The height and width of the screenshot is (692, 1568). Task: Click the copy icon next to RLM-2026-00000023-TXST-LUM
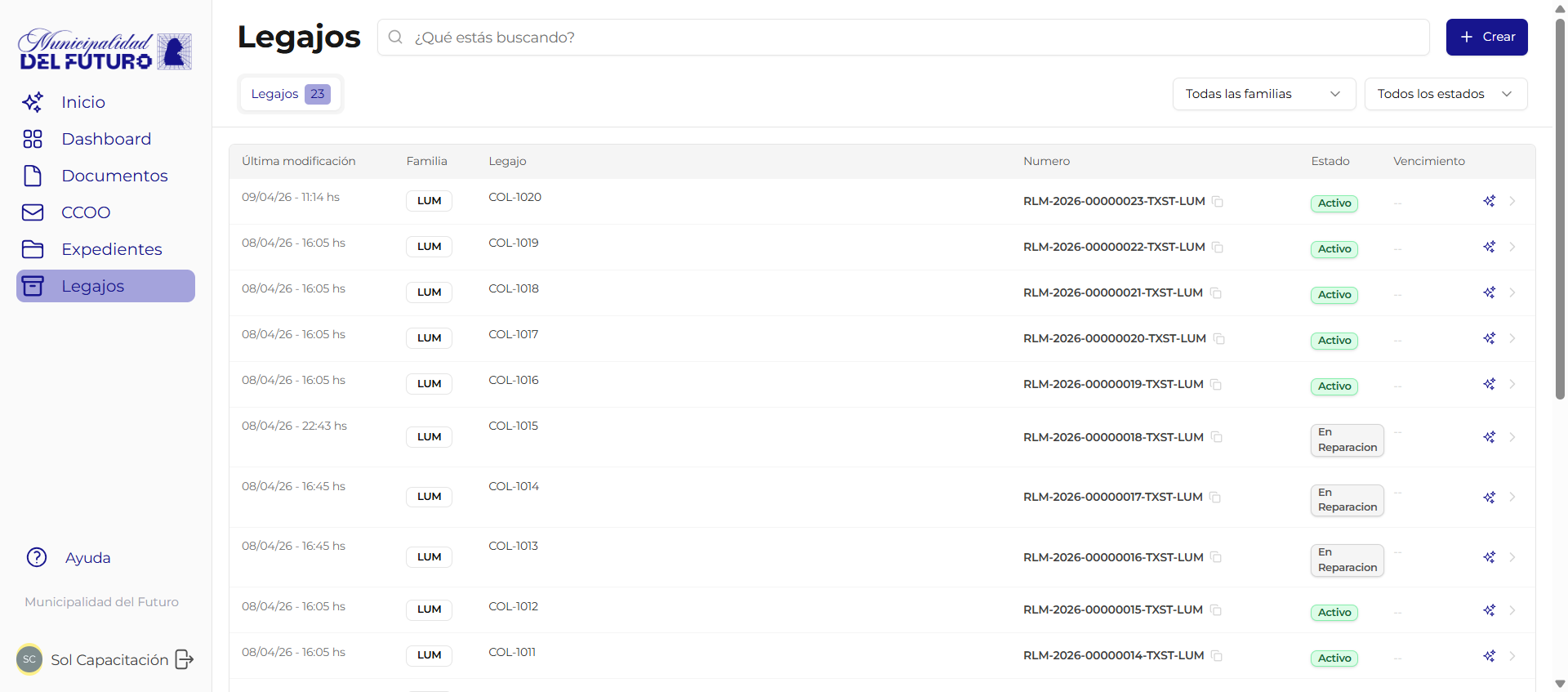tap(1218, 202)
